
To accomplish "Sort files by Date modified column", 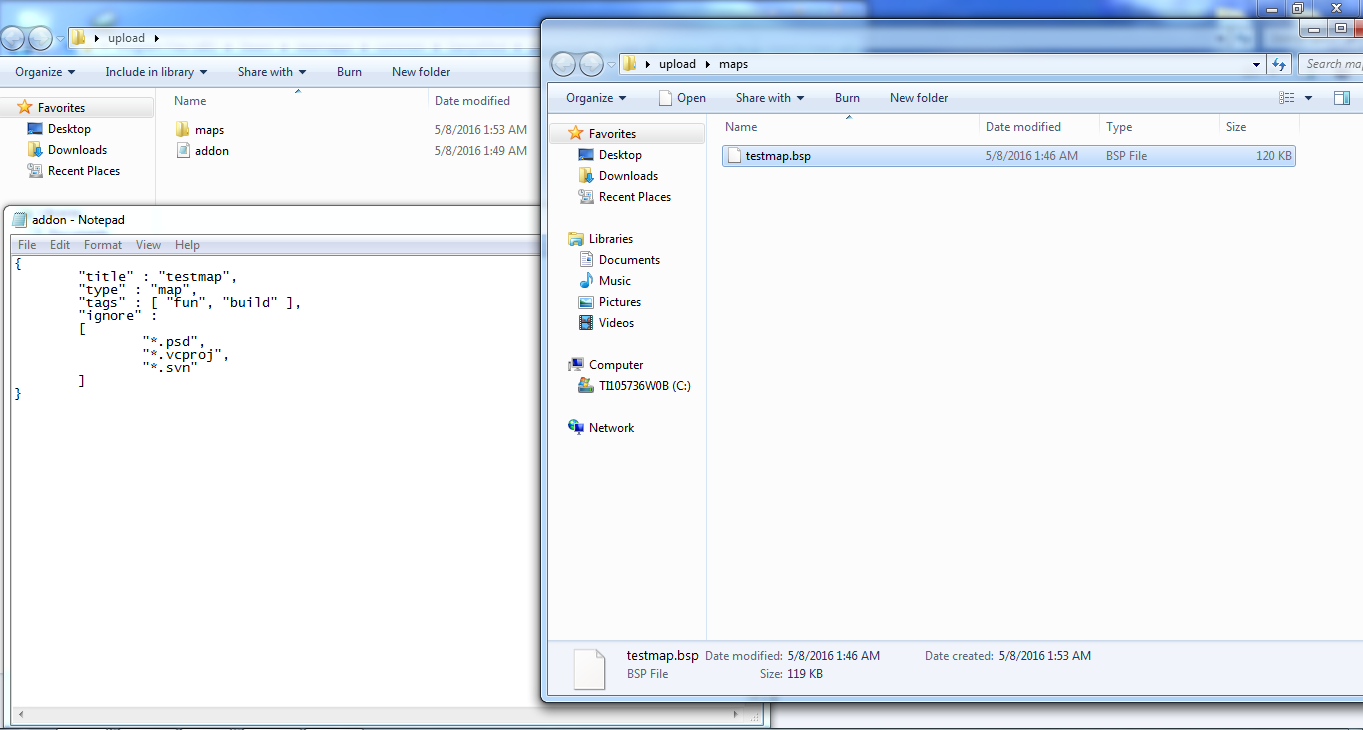I will [1023, 127].
